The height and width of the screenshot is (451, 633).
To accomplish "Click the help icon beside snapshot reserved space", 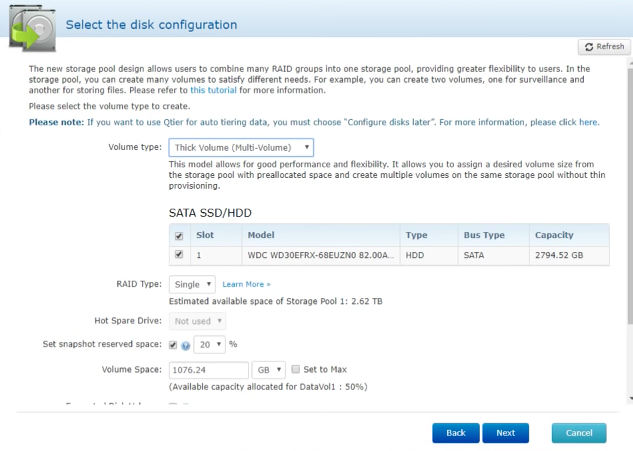I will (185, 344).
